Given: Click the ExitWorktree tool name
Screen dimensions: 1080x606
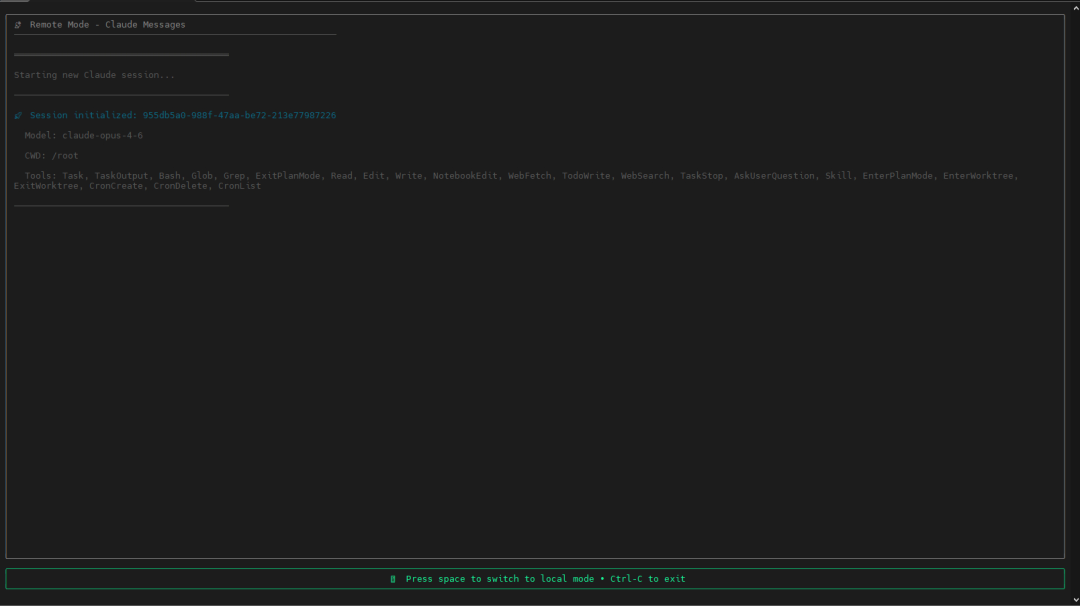Looking at the screenshot, I should [x=46, y=186].
